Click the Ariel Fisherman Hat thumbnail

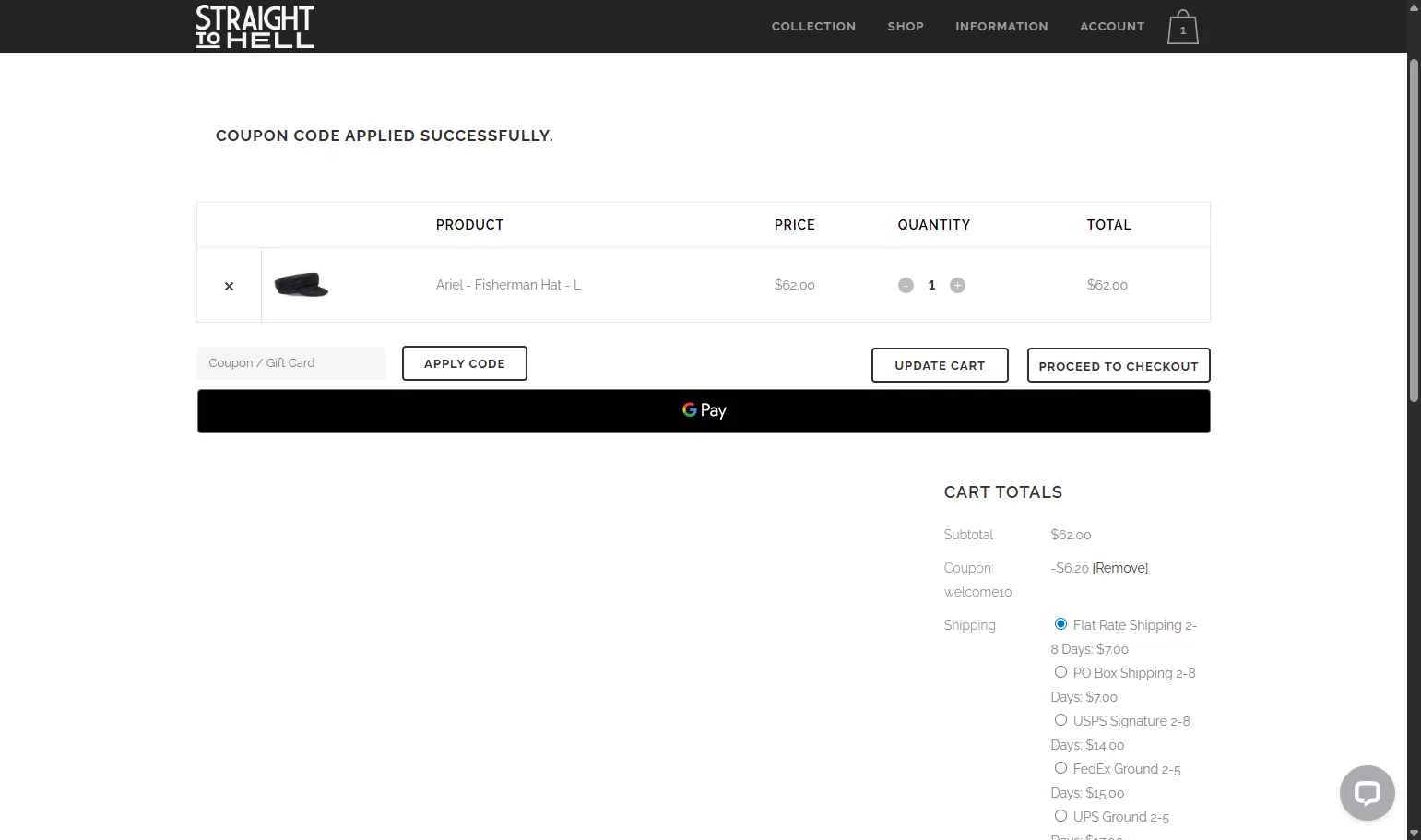click(x=302, y=284)
